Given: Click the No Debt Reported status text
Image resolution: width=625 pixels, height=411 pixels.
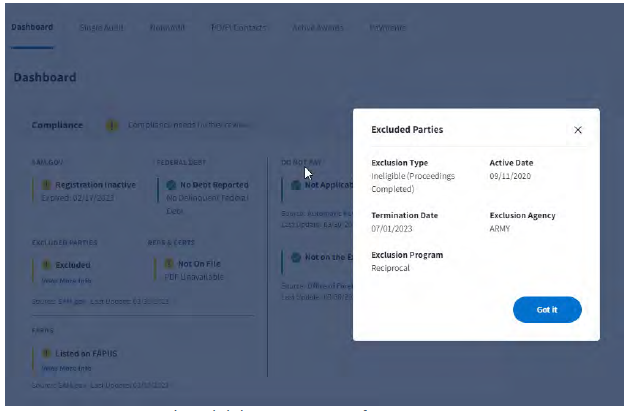Looking at the screenshot, I should click(214, 185).
